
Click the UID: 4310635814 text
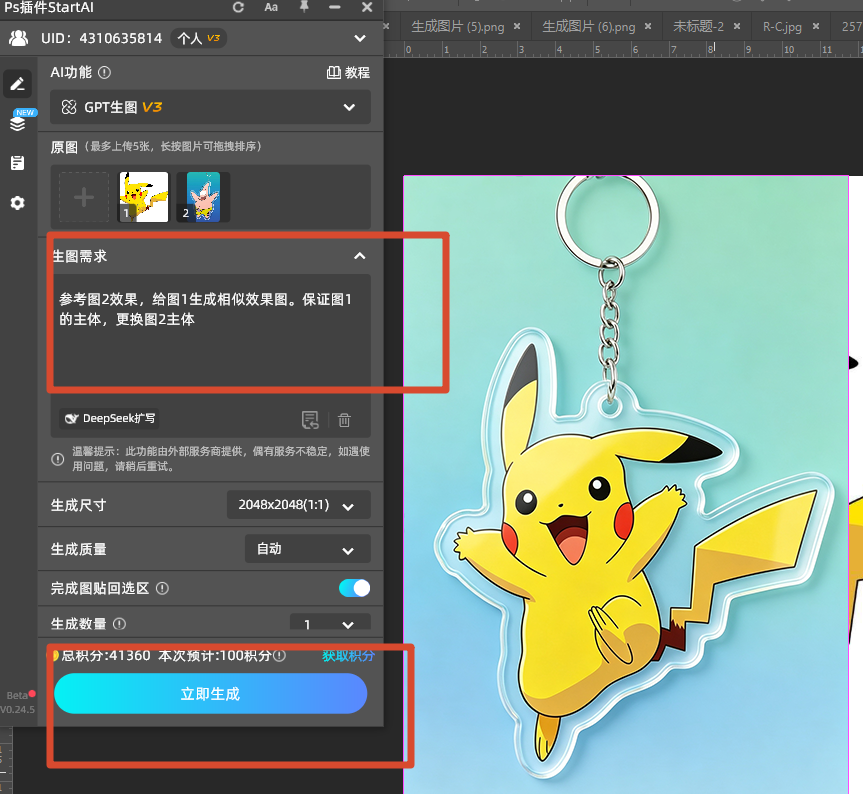click(x=102, y=38)
